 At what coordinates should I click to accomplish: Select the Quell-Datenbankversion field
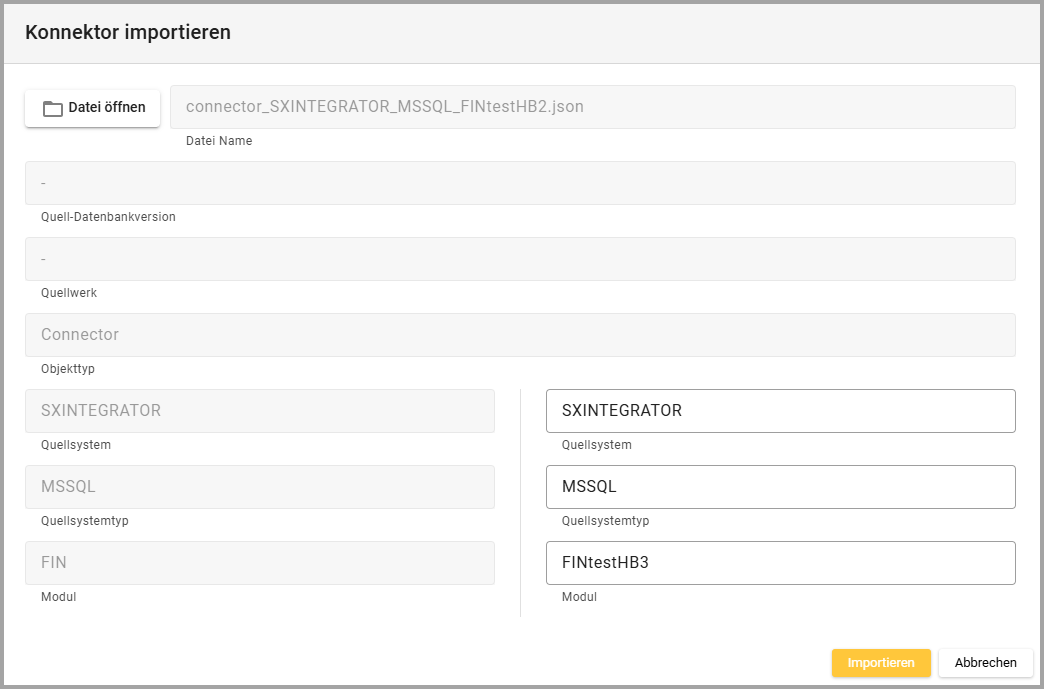pyautogui.click(x=520, y=183)
